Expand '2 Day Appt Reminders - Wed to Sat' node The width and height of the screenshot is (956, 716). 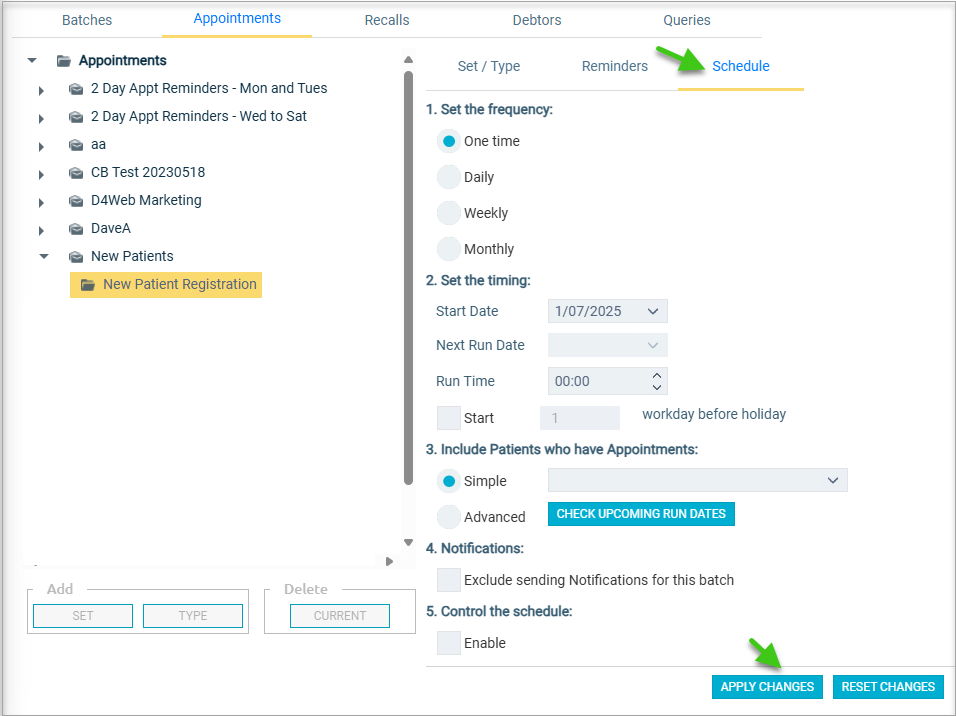(x=41, y=118)
